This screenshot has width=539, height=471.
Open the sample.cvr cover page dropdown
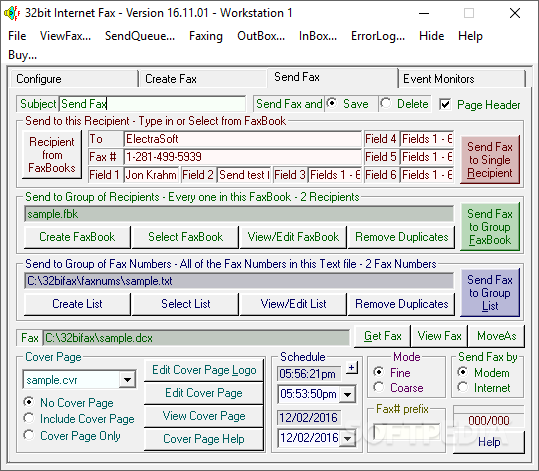tap(128, 380)
